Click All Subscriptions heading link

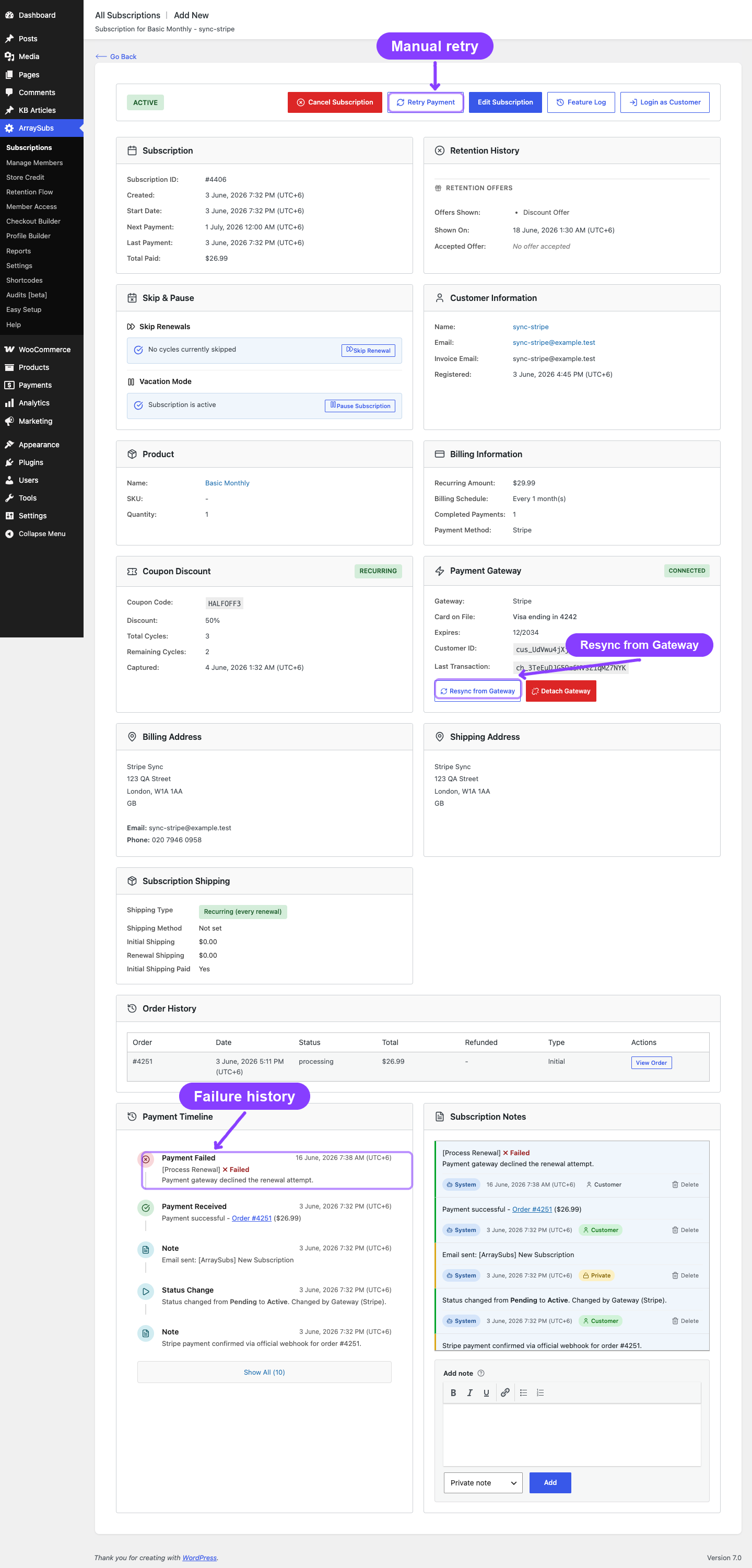click(128, 15)
